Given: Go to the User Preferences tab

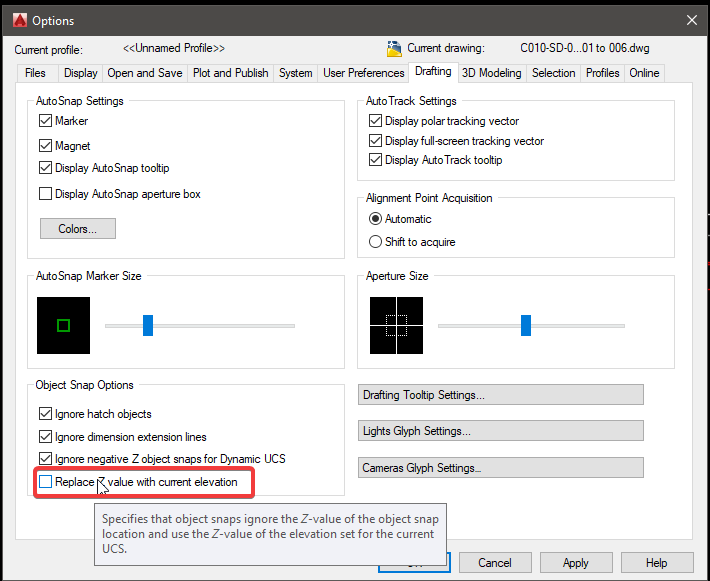Looking at the screenshot, I should coord(363,73).
